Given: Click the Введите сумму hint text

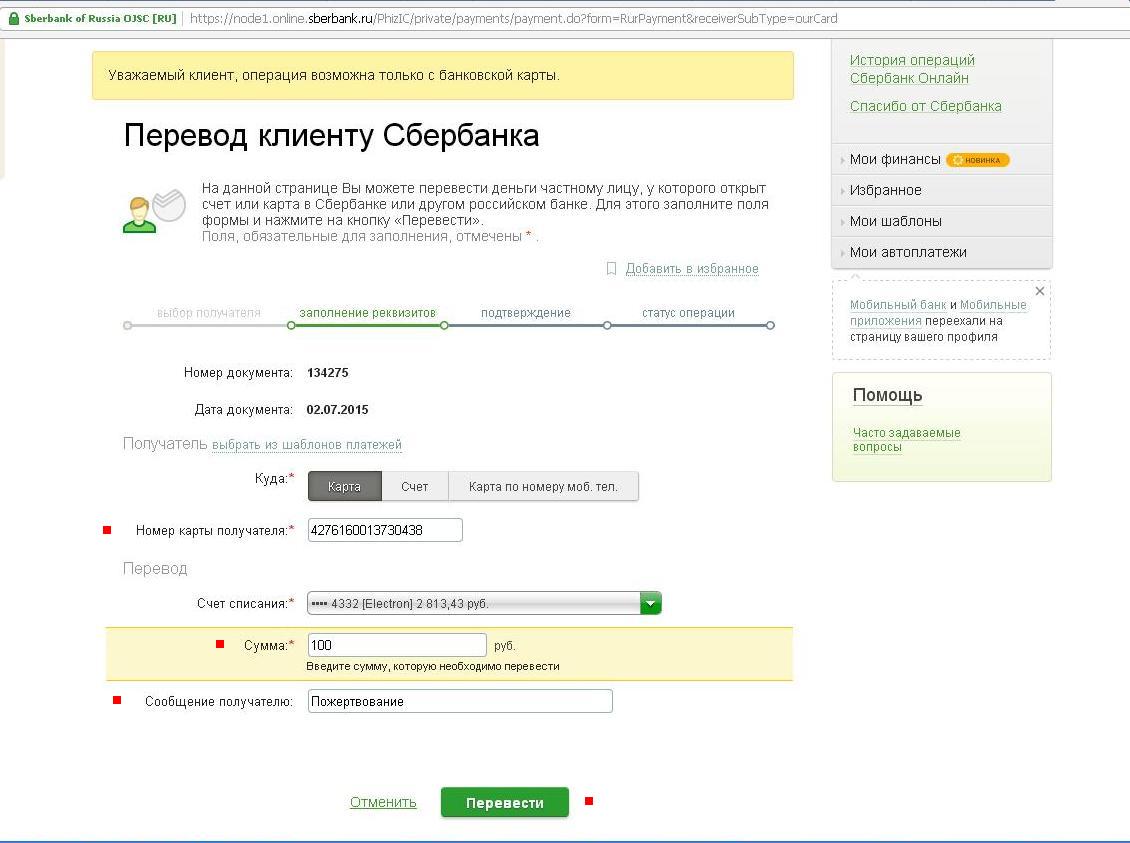Looking at the screenshot, I should click(433, 666).
